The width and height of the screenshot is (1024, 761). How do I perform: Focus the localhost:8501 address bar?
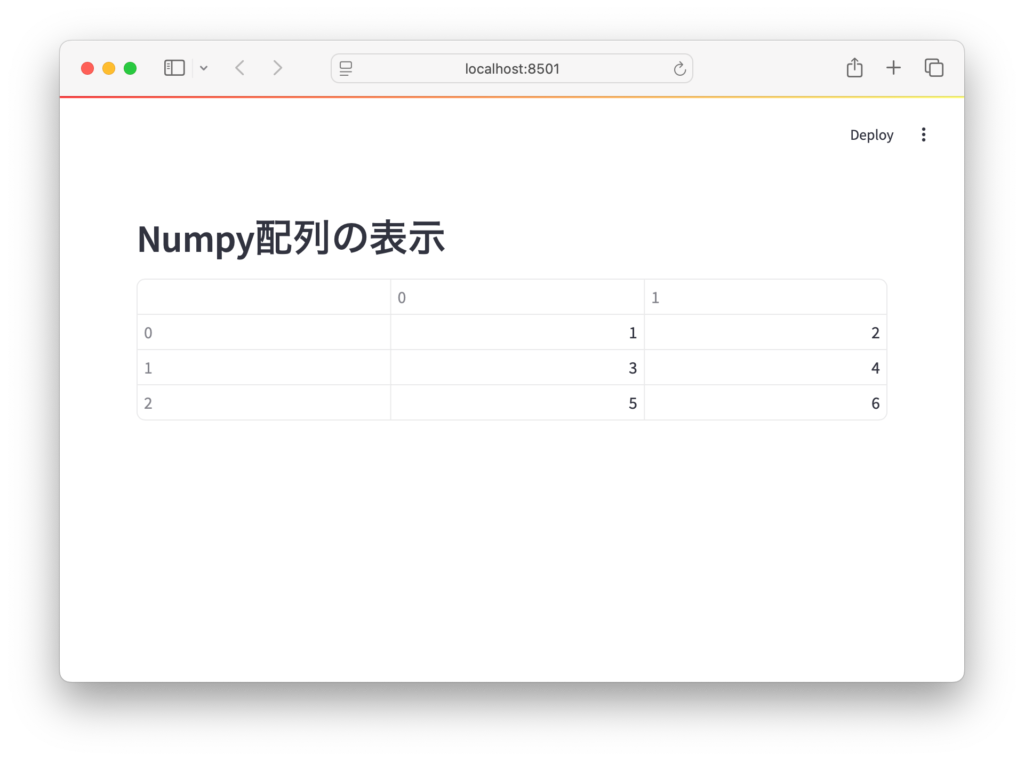(x=512, y=68)
